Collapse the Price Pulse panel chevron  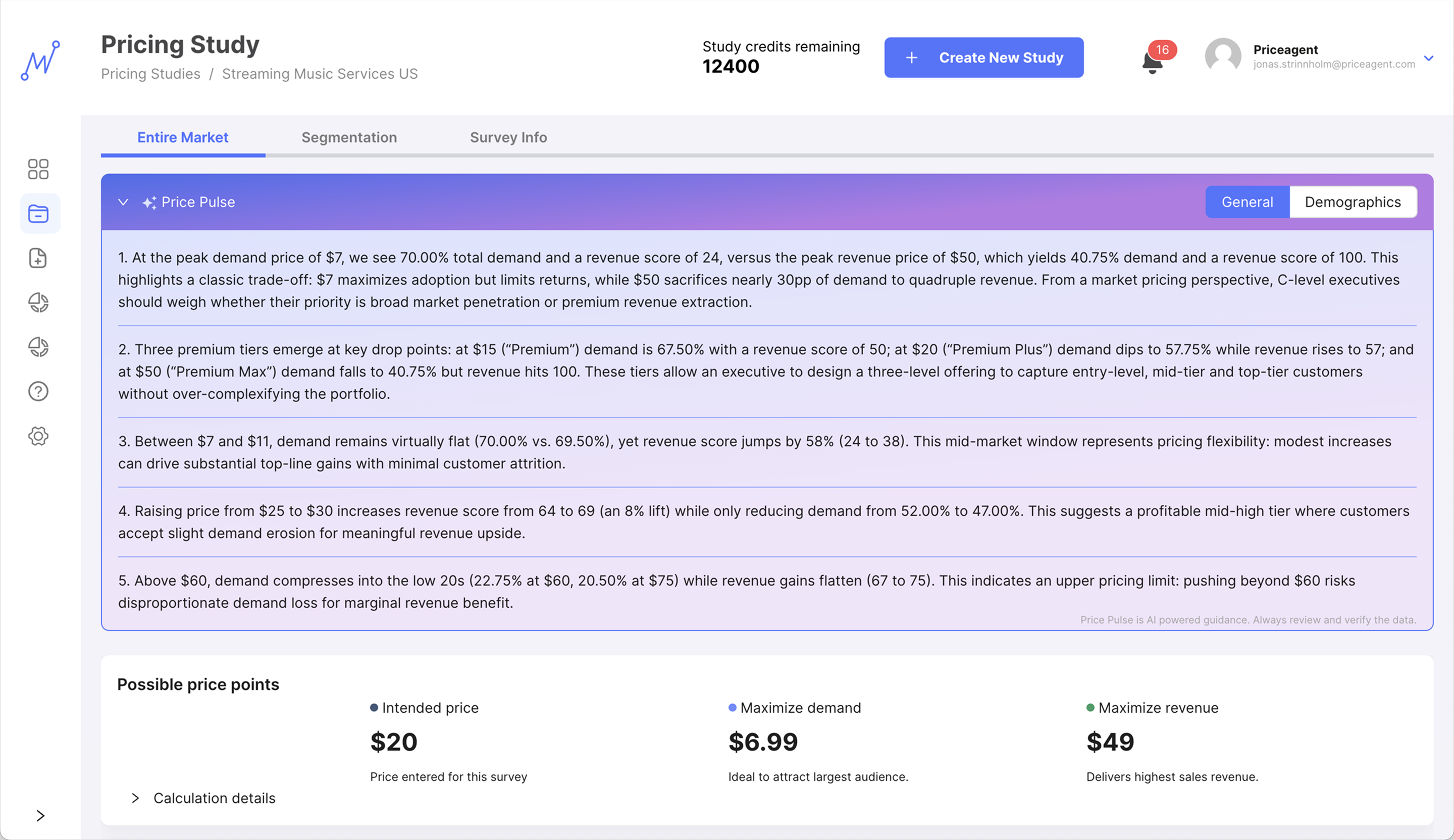pyautogui.click(x=123, y=202)
